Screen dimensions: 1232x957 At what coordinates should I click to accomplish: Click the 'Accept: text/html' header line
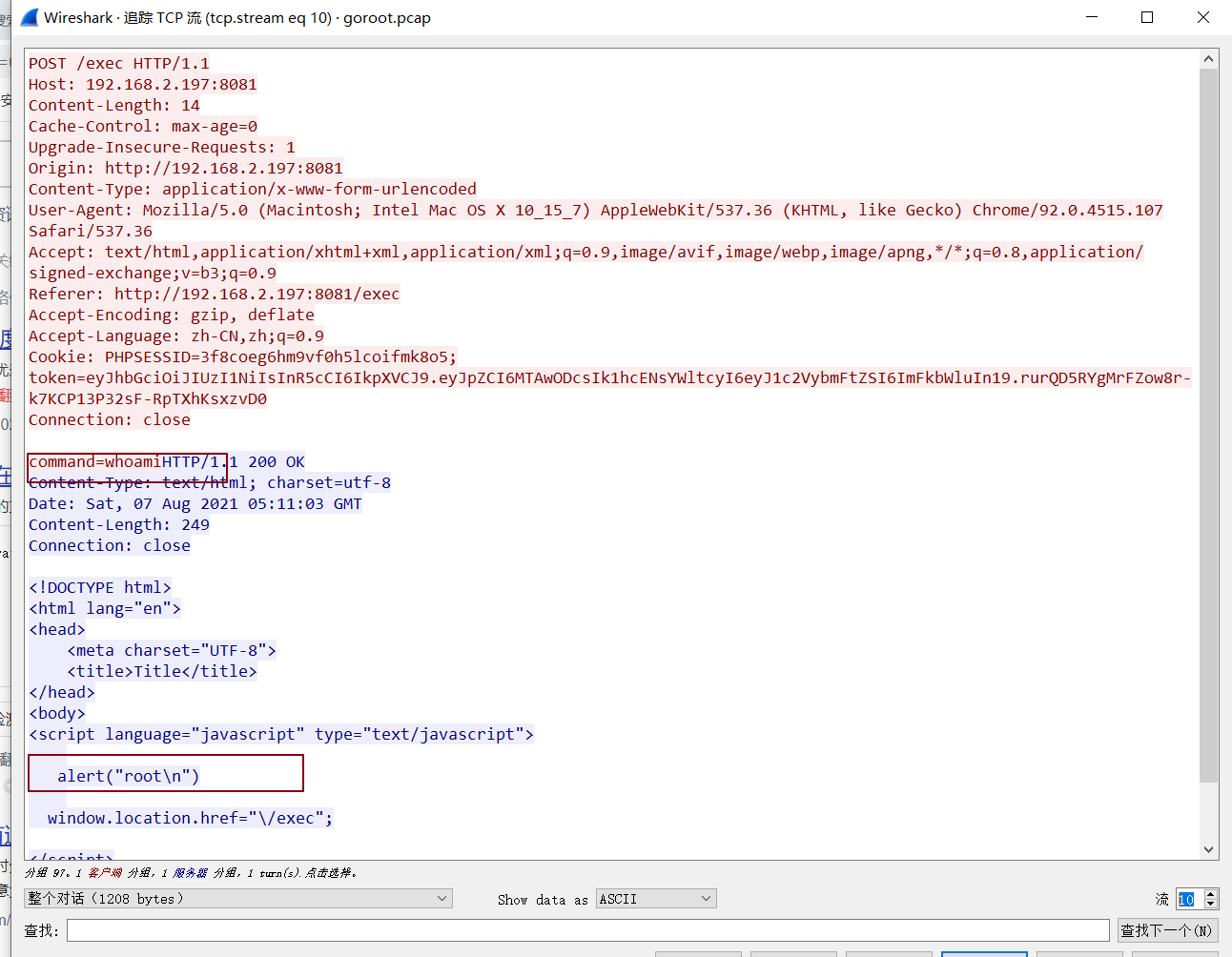coord(586,253)
